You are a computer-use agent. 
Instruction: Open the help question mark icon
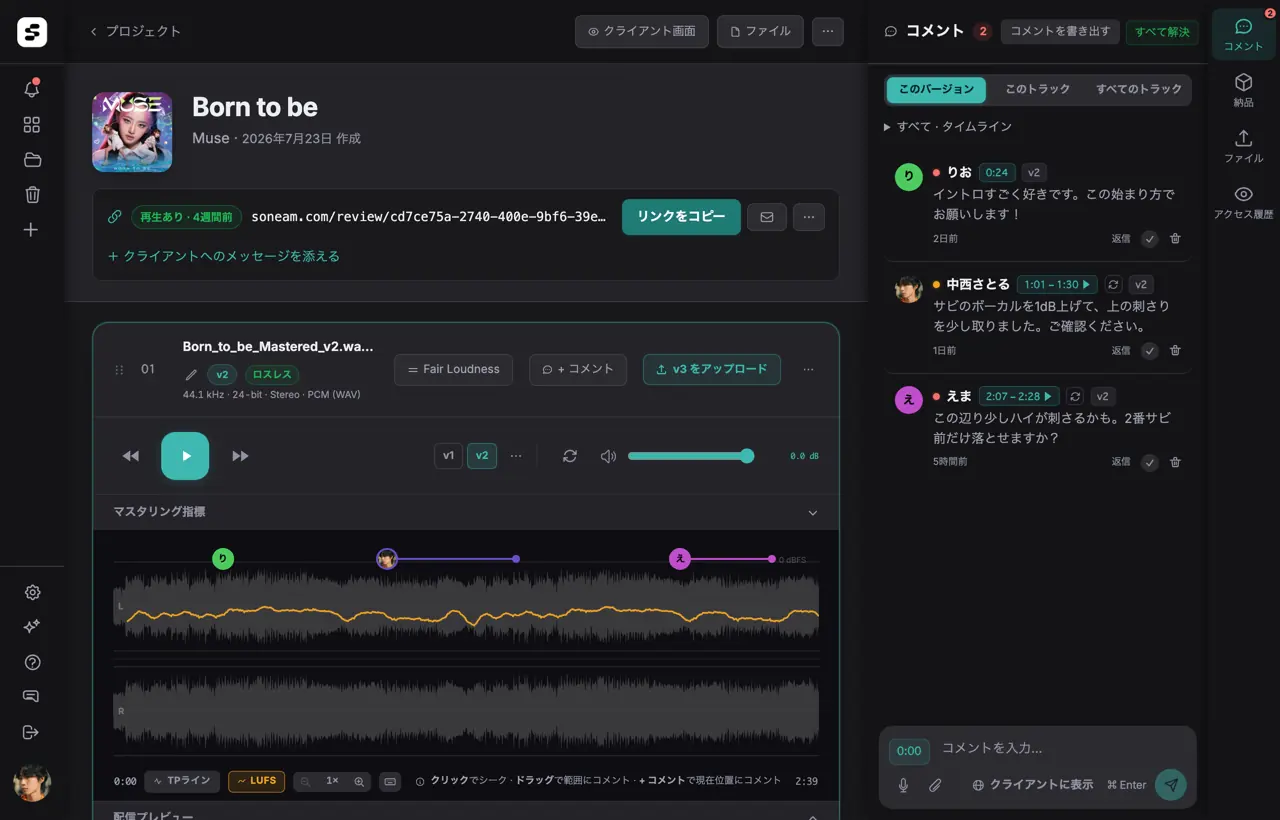point(32,662)
